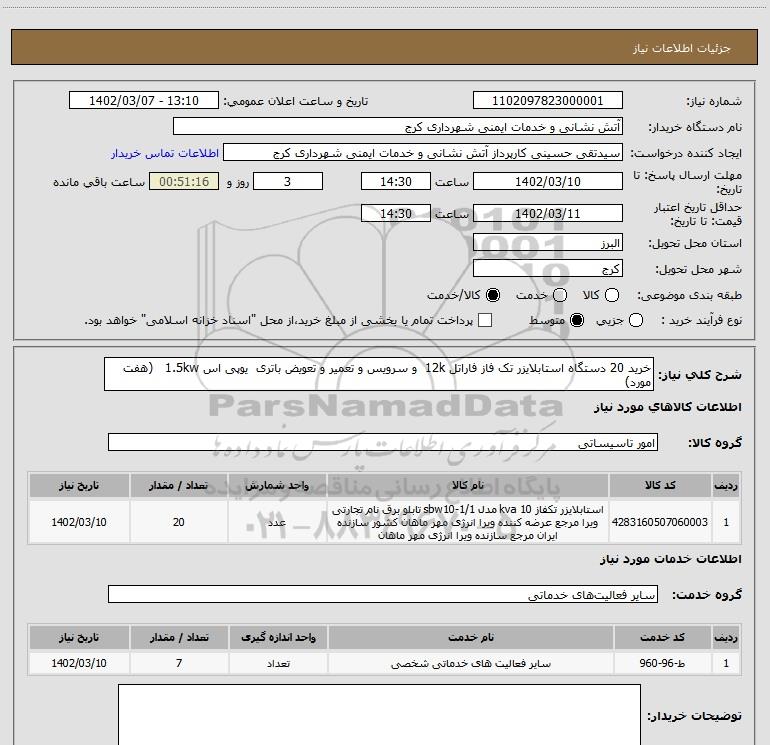Click service code ط-96-960 cell
Viewport: 770px width, 745px height.
click(662, 663)
